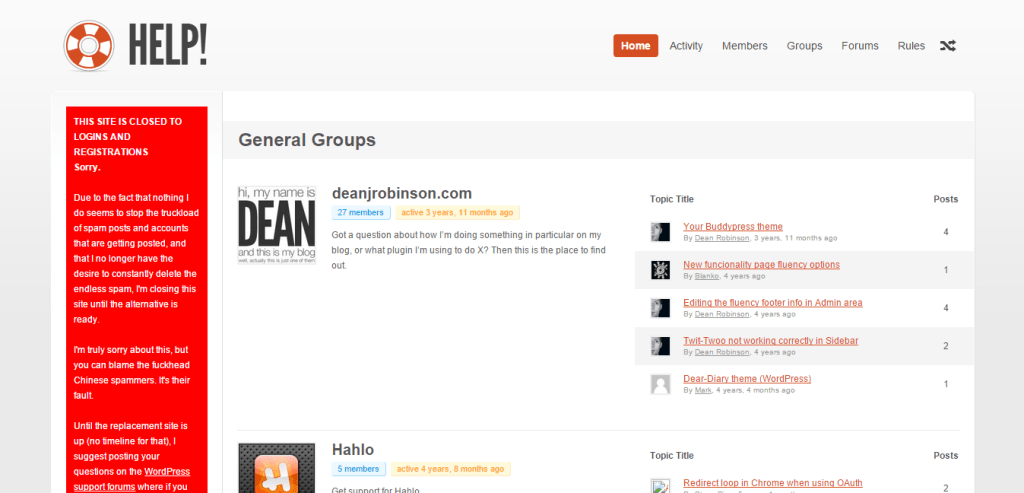Click Blanko's avatar beside New funcionality topic
This screenshot has width=1024, height=493.
click(660, 270)
